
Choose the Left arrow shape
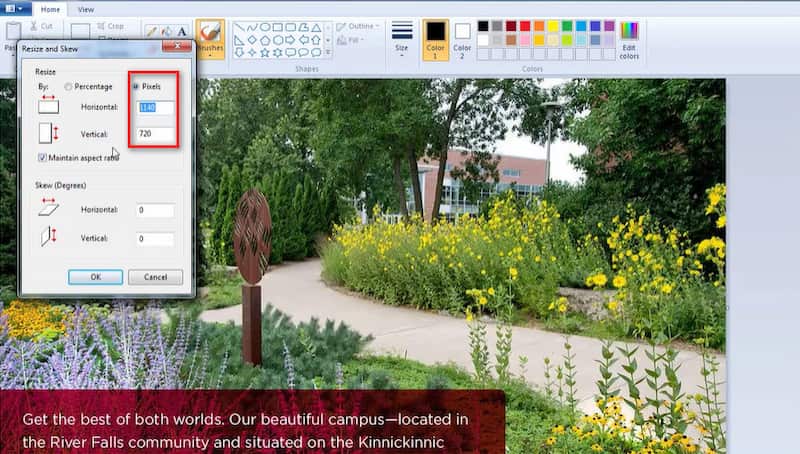[303, 40]
